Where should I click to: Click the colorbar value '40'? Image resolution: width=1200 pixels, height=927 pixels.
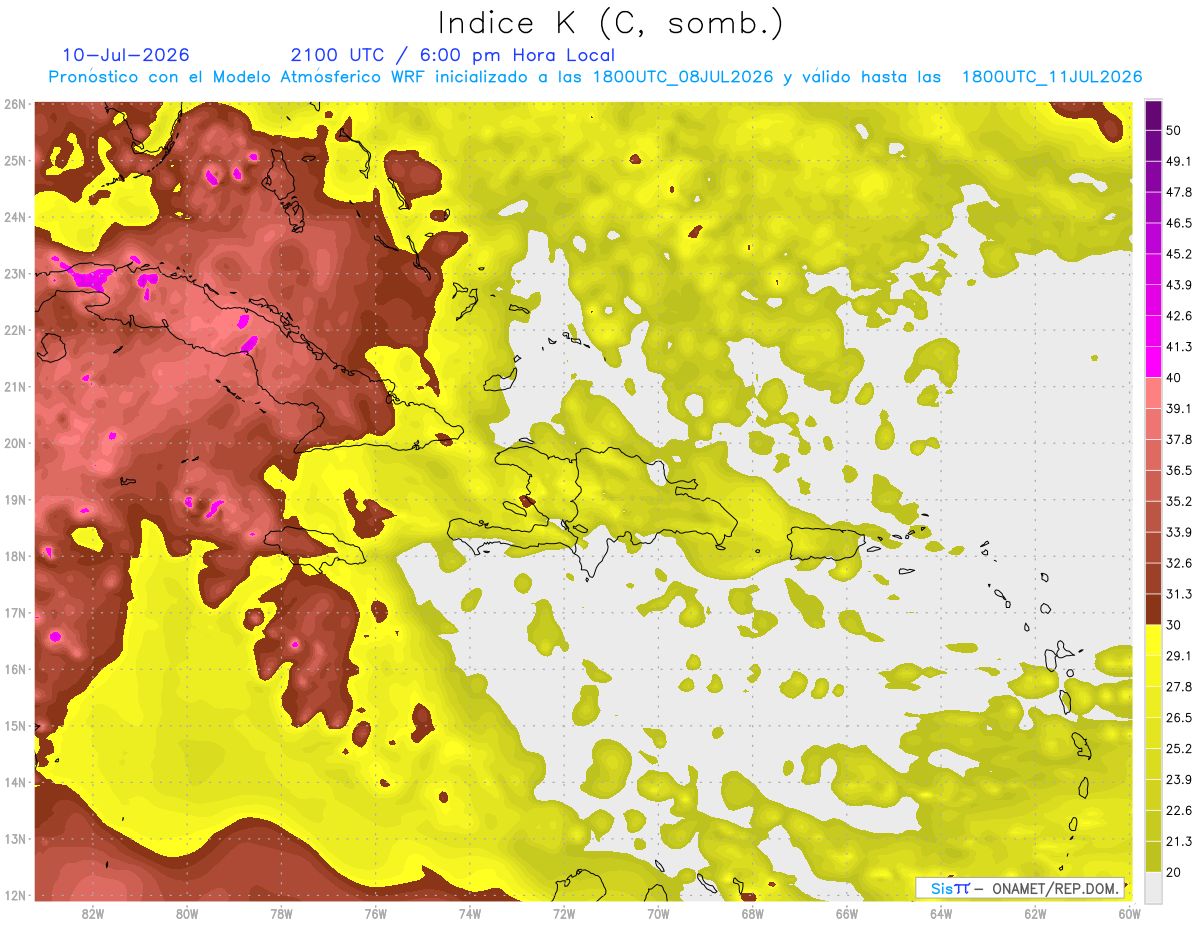pos(1174,377)
